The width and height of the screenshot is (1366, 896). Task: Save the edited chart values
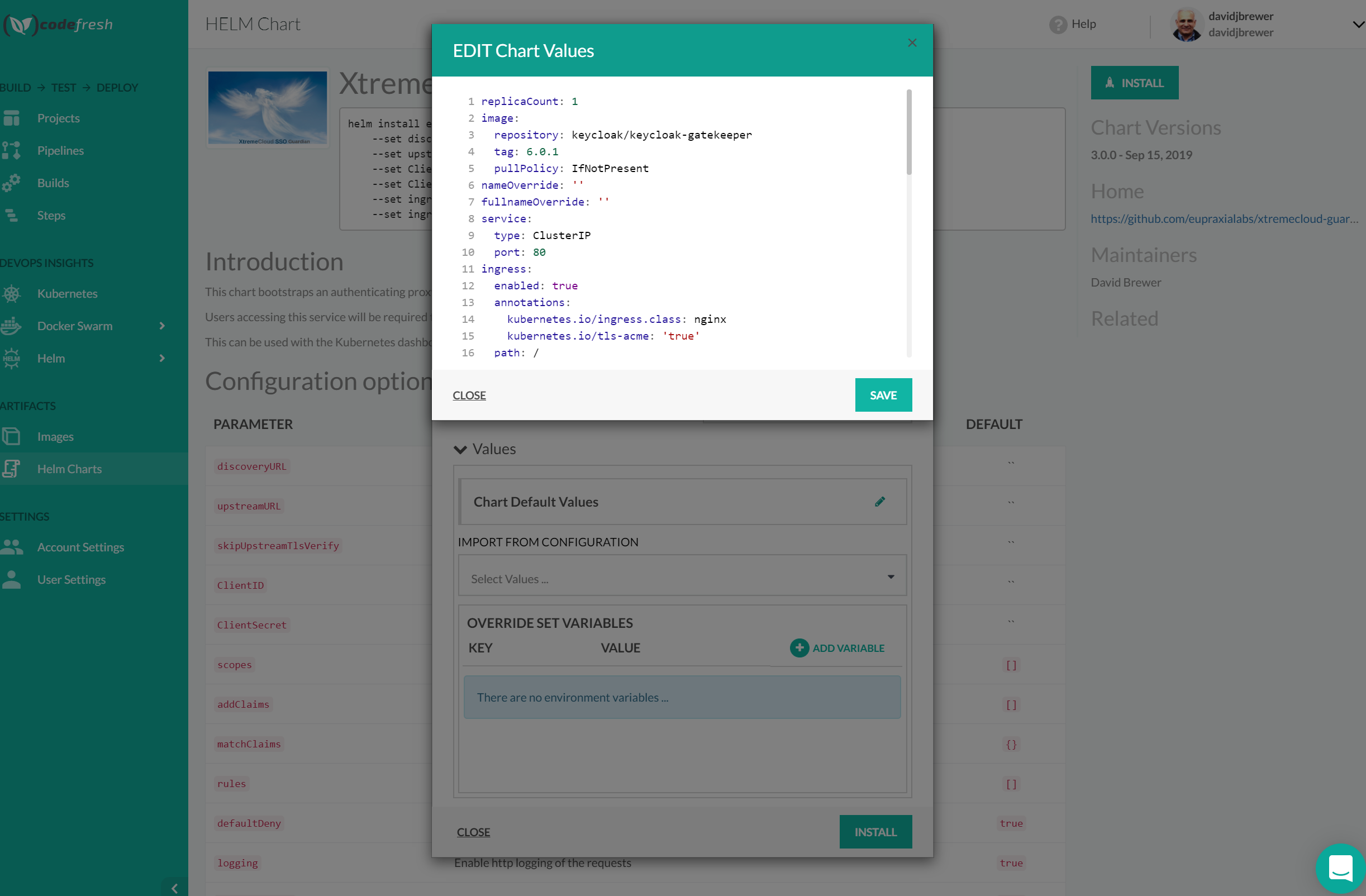(x=883, y=394)
